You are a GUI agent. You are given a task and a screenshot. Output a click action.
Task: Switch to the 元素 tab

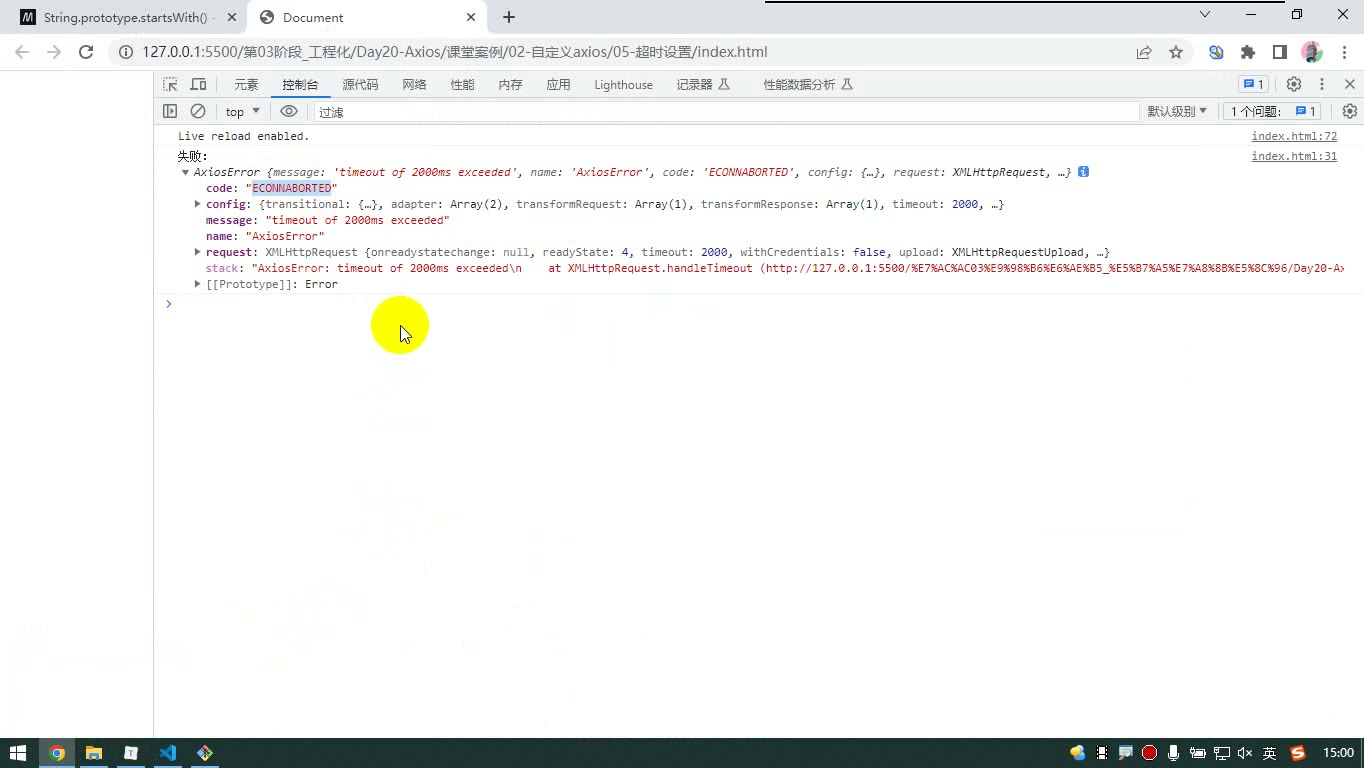click(246, 85)
